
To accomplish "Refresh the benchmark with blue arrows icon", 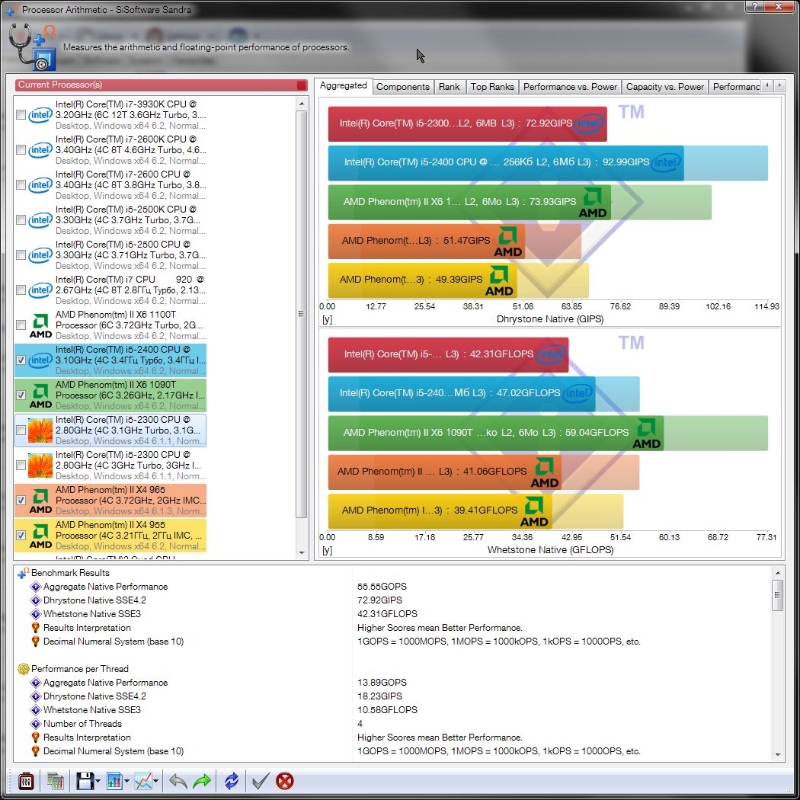I will click(232, 781).
